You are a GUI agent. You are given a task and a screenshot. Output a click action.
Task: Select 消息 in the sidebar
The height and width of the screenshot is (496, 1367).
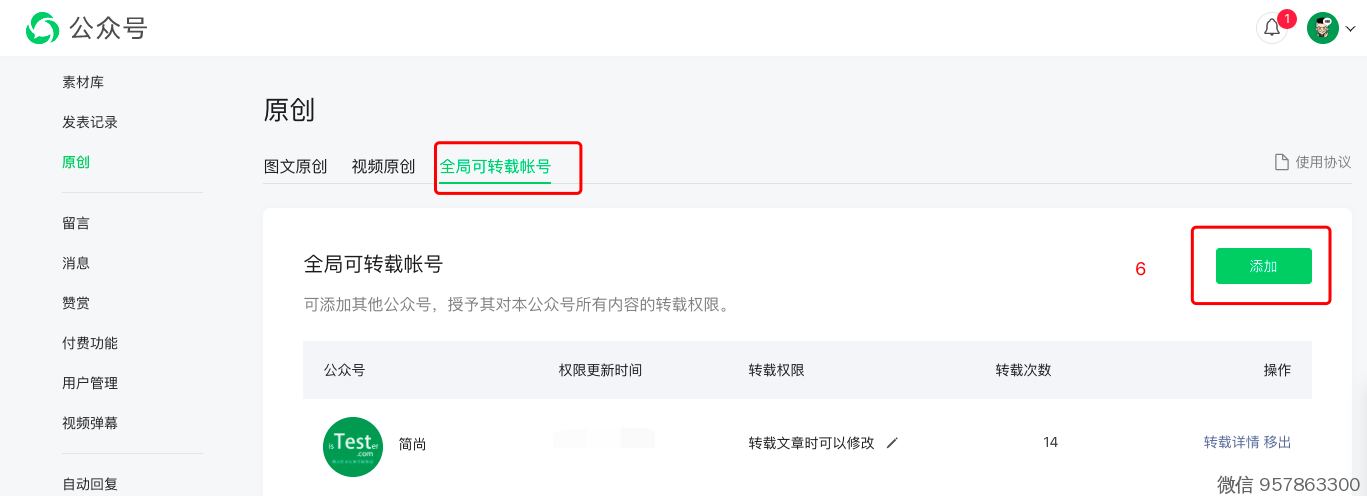pos(76,263)
